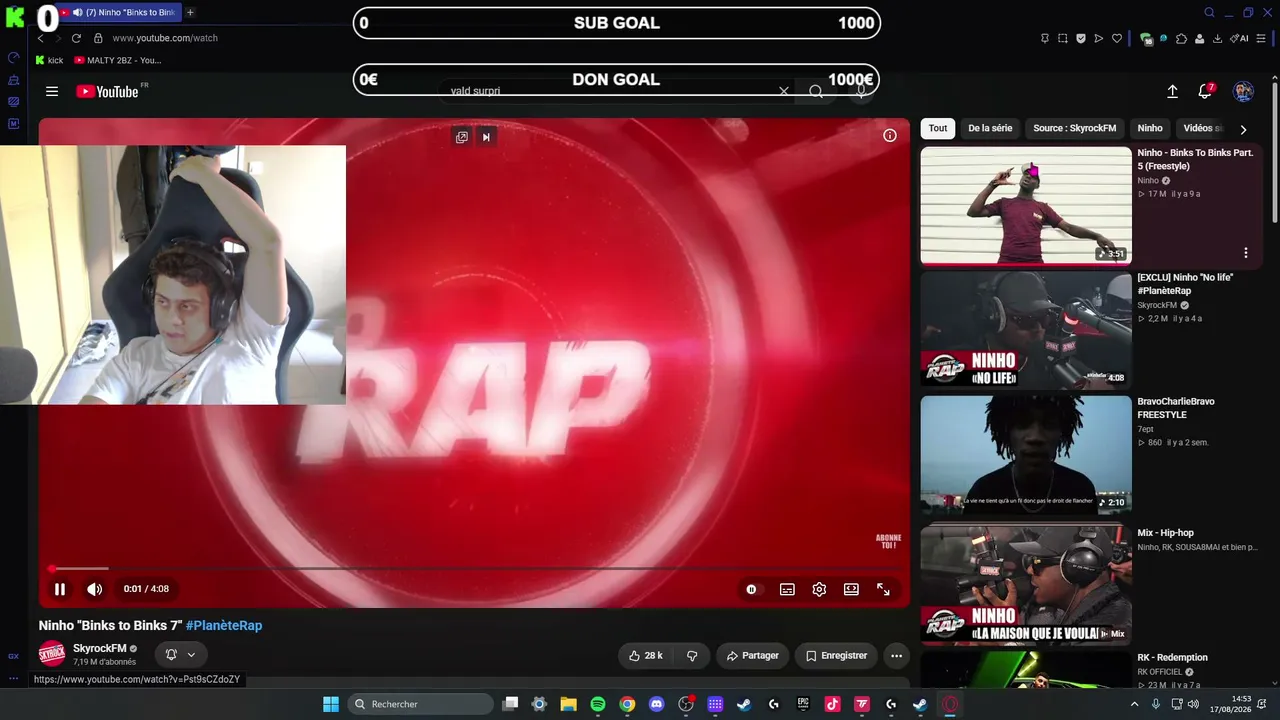Viewport: 1280px width, 720px height.
Task: Open the YouTube create upload icon
Action: click(x=1173, y=91)
